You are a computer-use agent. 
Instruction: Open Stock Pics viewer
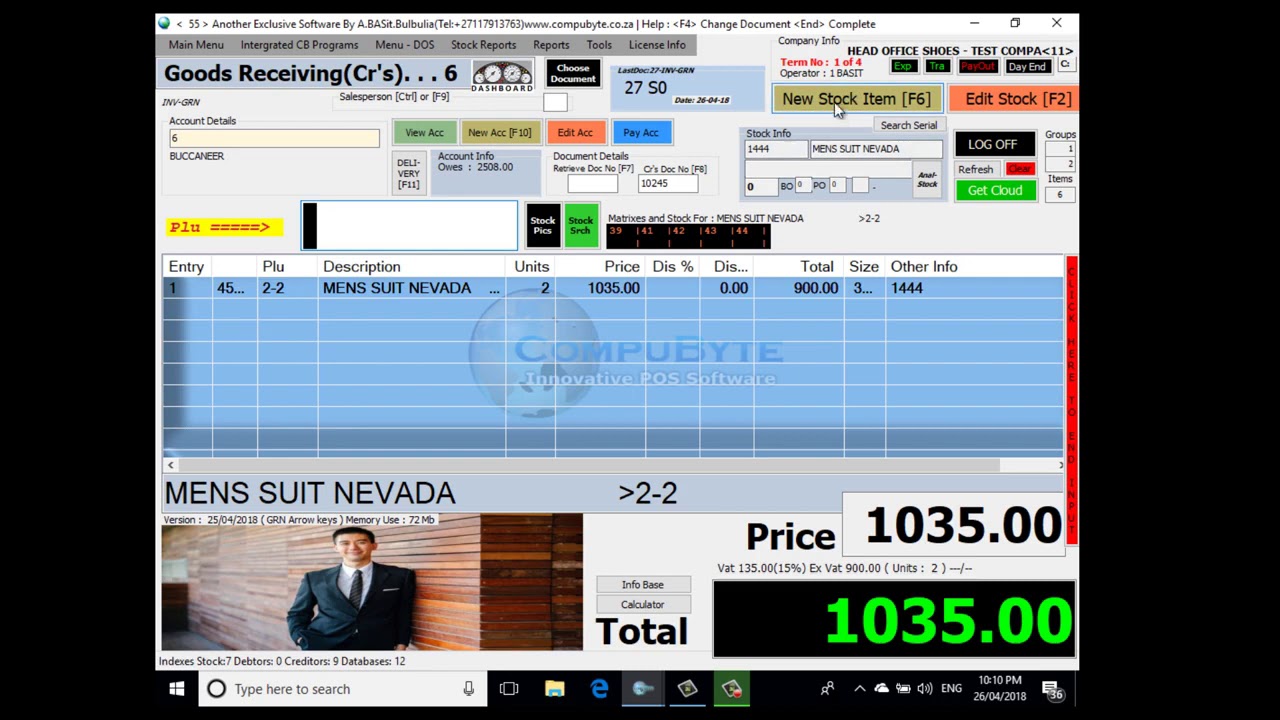click(x=542, y=226)
